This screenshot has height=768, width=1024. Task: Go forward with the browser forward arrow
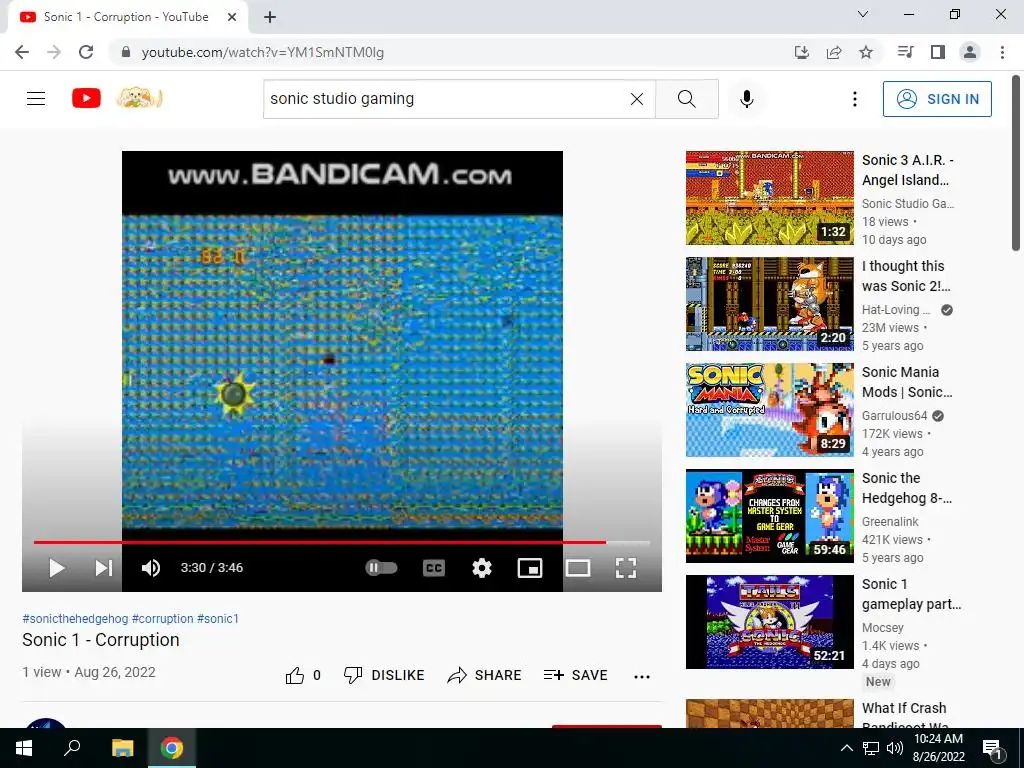(54, 52)
